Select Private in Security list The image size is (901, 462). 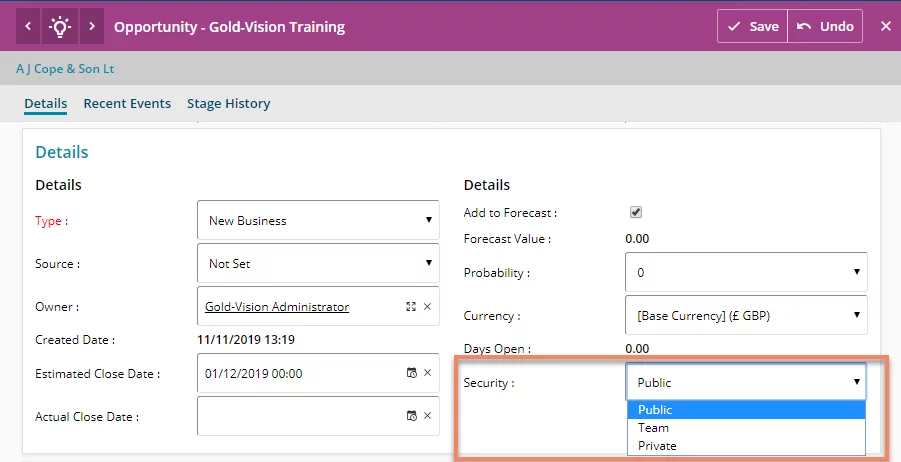(x=746, y=446)
